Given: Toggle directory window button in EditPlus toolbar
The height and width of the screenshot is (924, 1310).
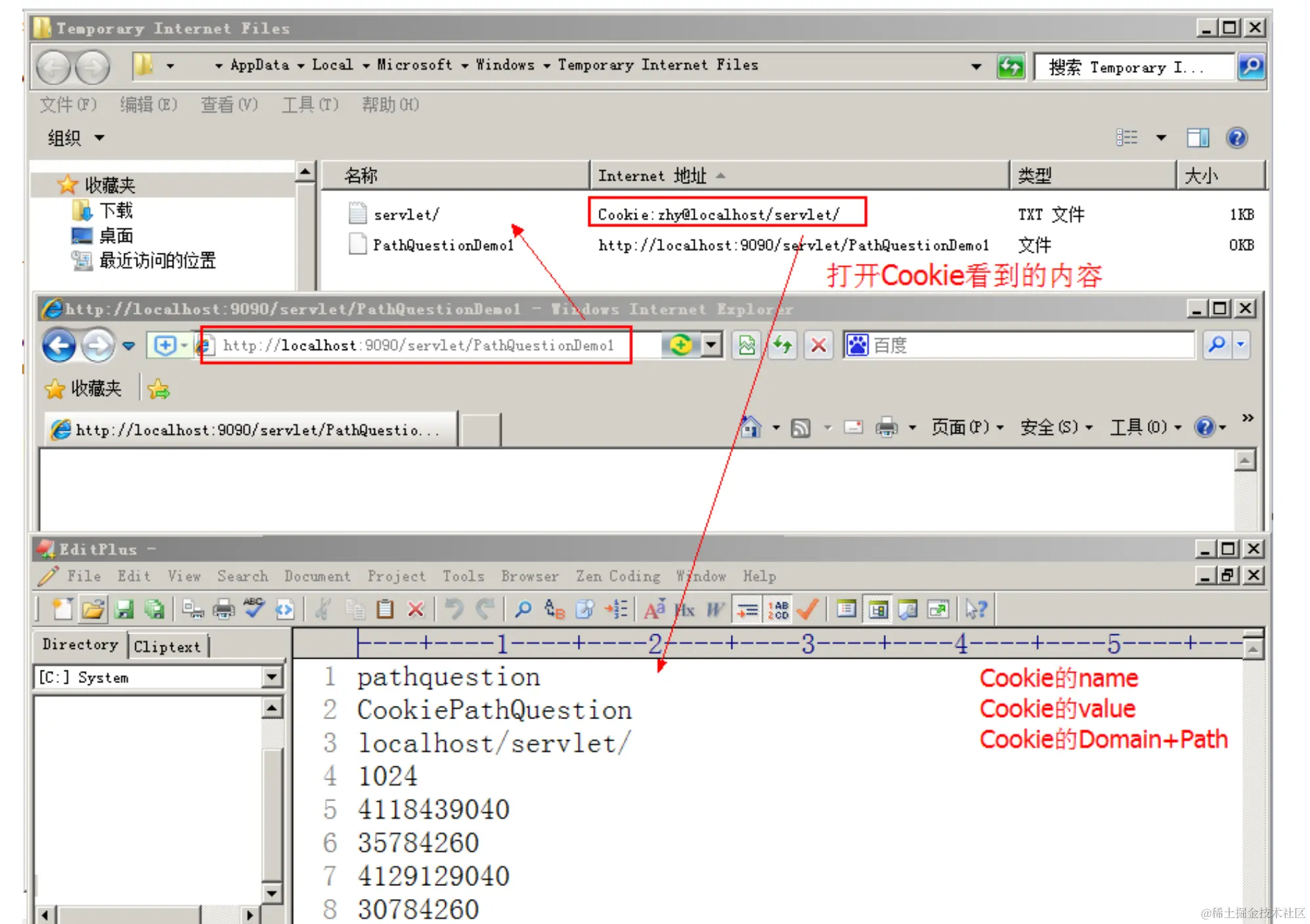Looking at the screenshot, I should coord(877,610).
